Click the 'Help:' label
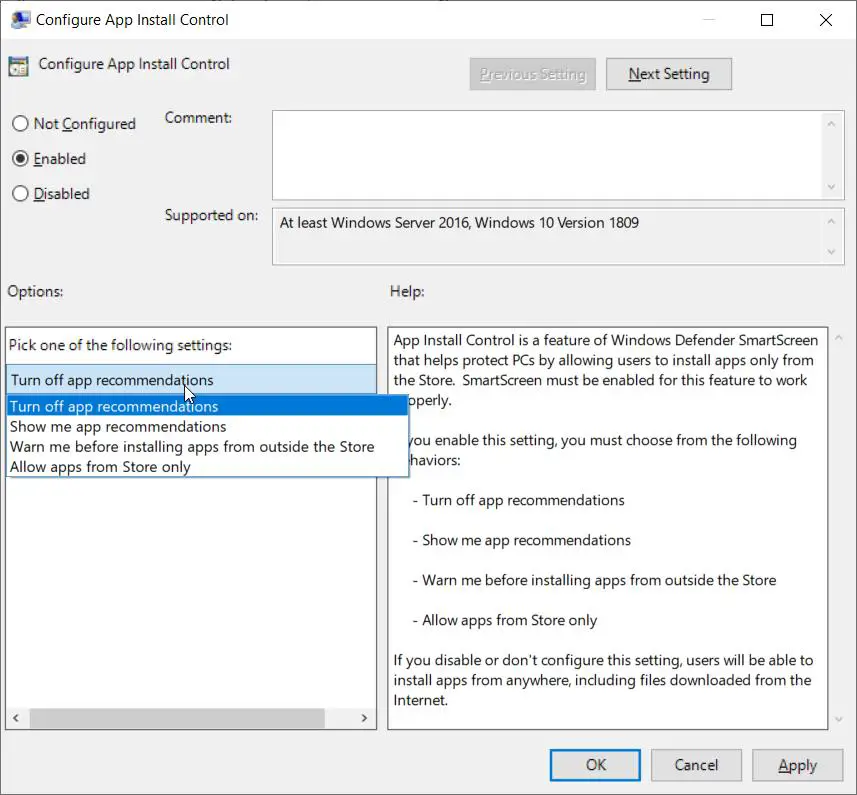Viewport: 857px width, 795px height. (x=407, y=291)
